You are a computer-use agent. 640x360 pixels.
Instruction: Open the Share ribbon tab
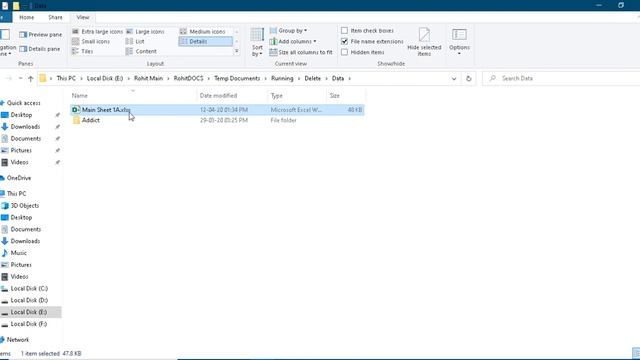[55, 17]
